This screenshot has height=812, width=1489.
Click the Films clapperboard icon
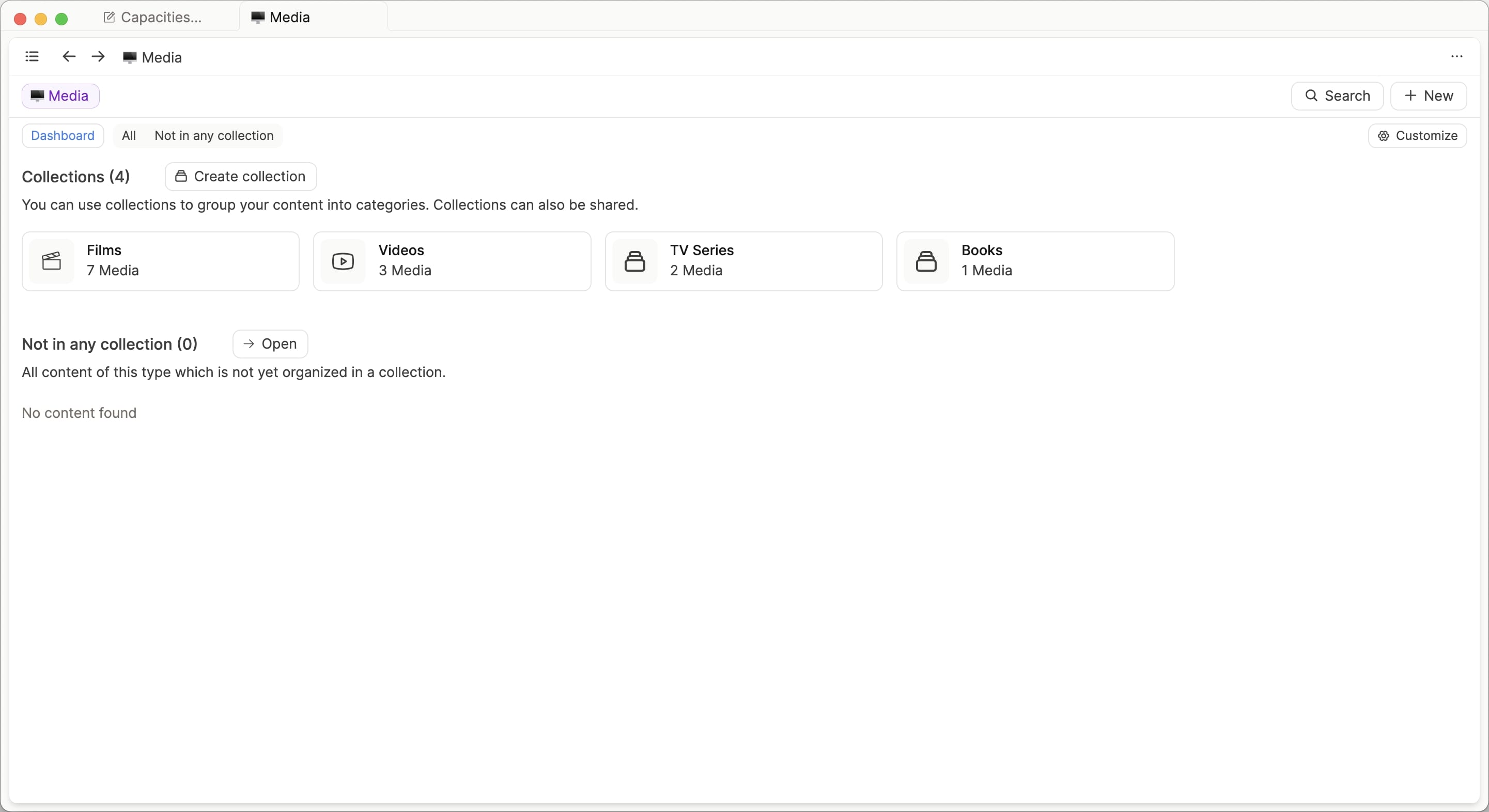[x=52, y=261]
